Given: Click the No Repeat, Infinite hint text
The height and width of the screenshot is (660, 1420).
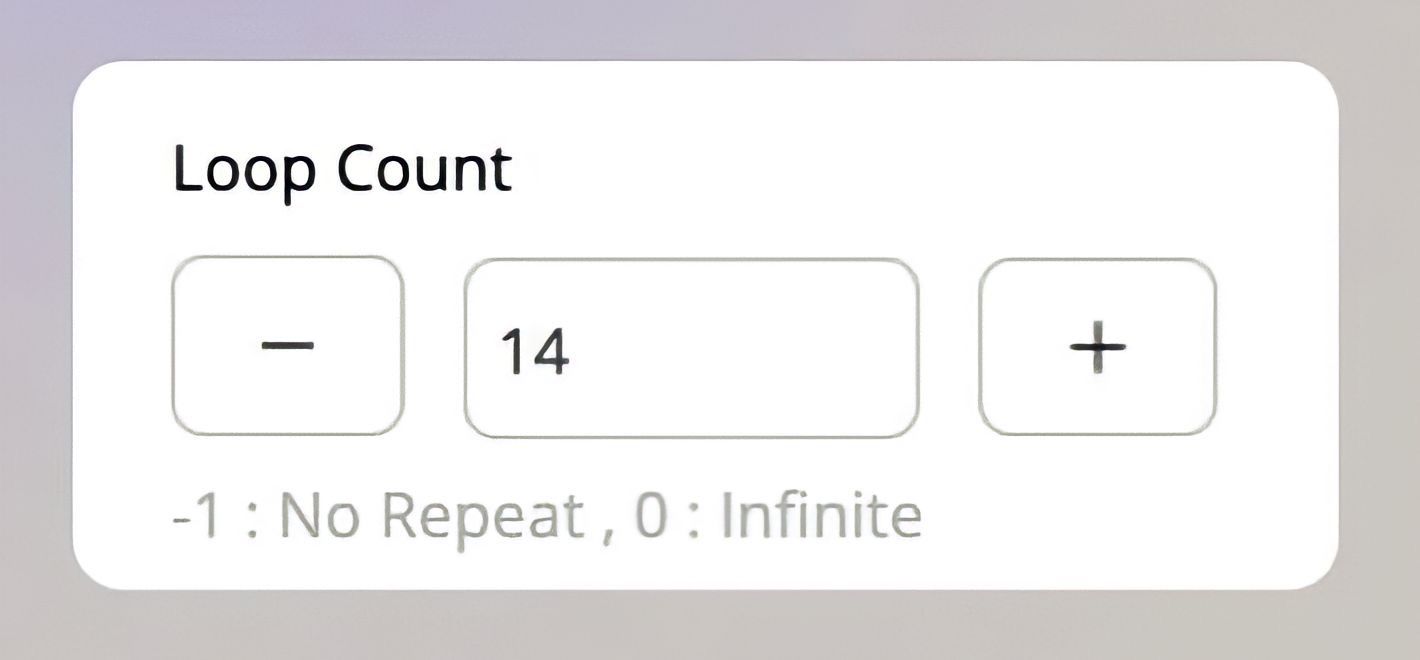Looking at the screenshot, I should [547, 516].
